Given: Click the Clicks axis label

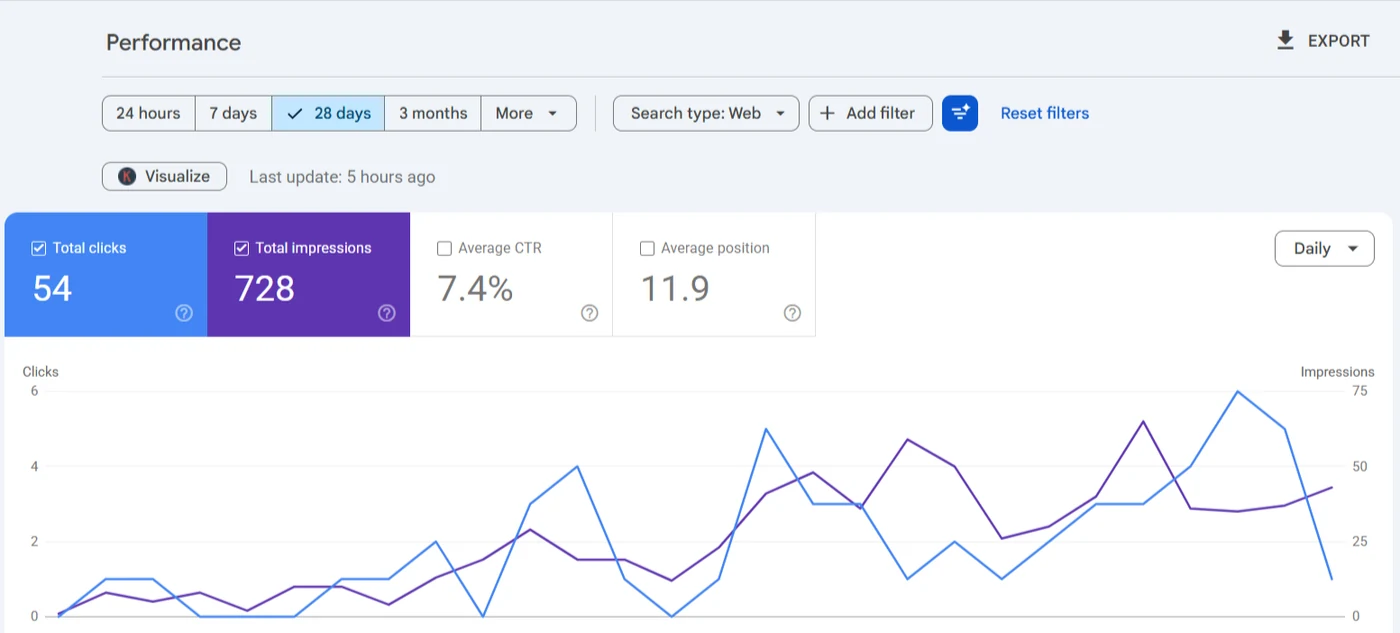Looking at the screenshot, I should (41, 371).
